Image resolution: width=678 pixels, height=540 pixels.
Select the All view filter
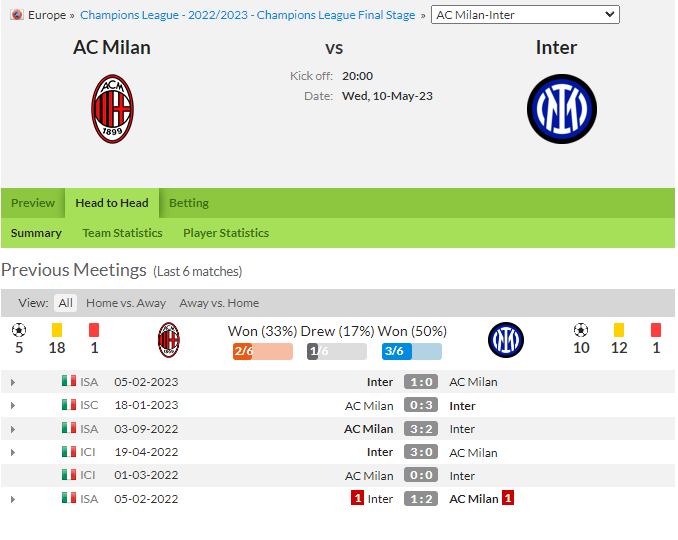point(66,303)
